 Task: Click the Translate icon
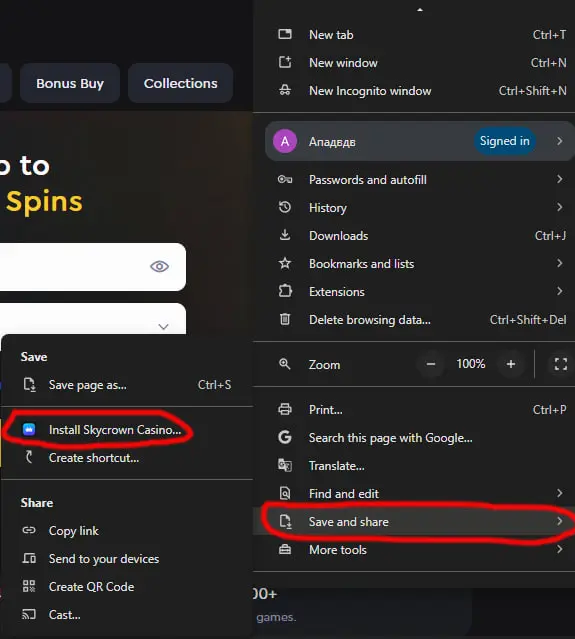(285, 465)
